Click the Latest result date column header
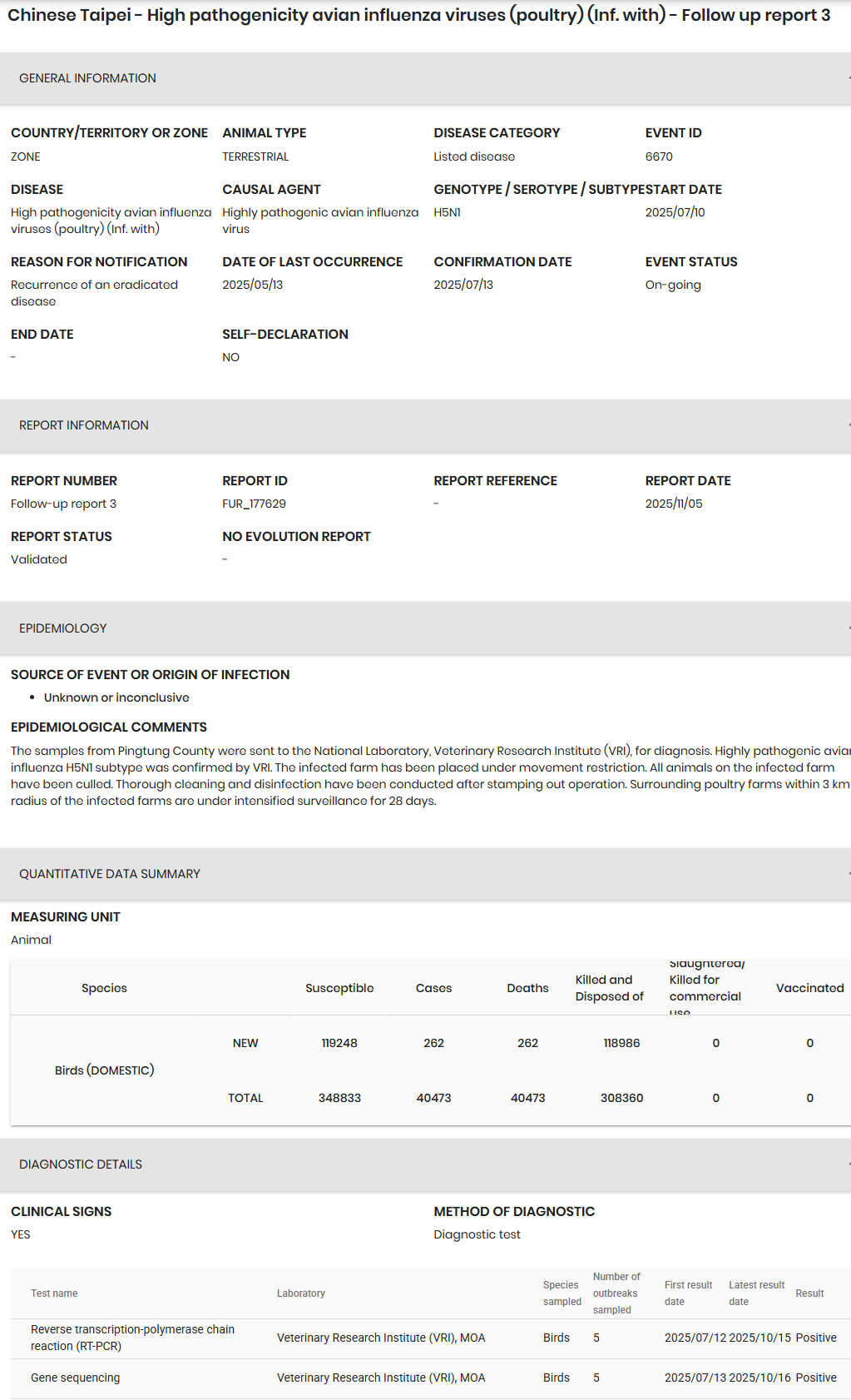 click(756, 1293)
